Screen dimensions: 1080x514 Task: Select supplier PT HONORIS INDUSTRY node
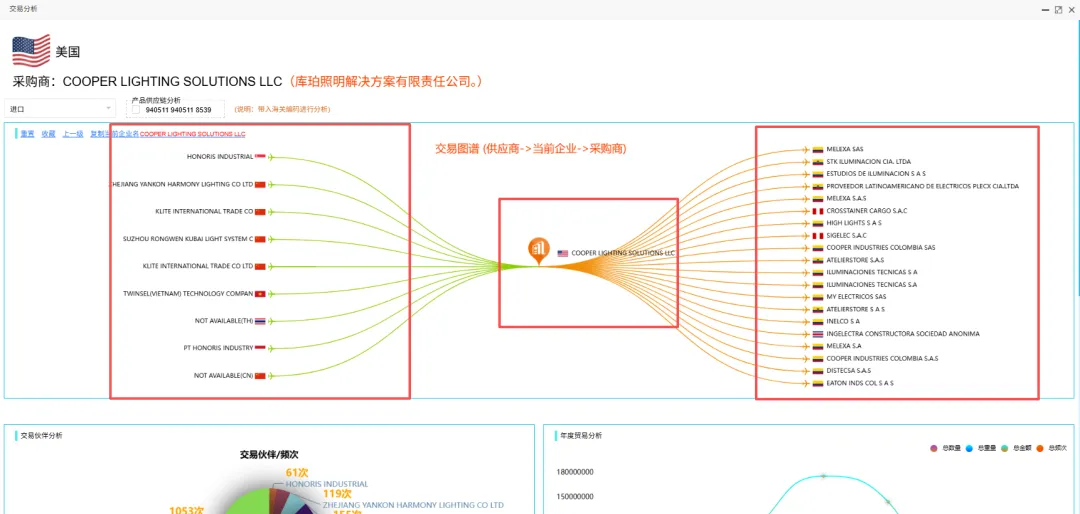(x=220, y=348)
